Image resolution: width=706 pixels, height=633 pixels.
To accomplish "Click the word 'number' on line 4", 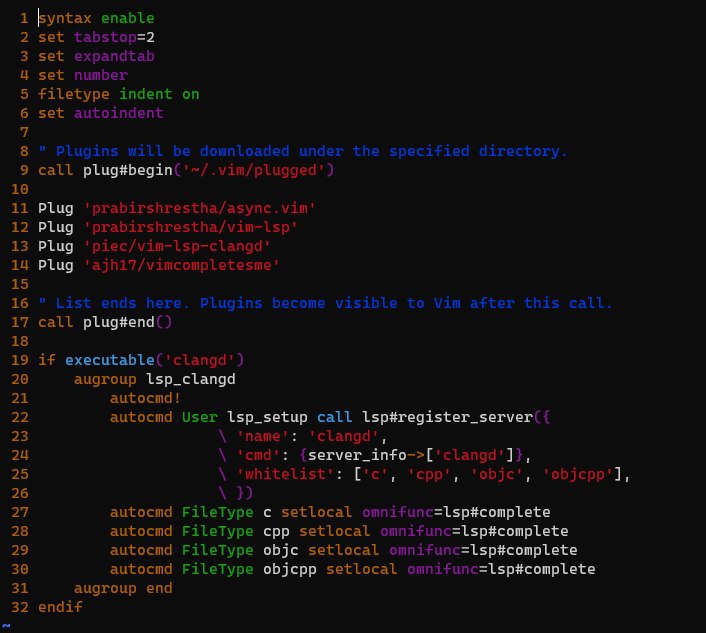I will [101, 75].
